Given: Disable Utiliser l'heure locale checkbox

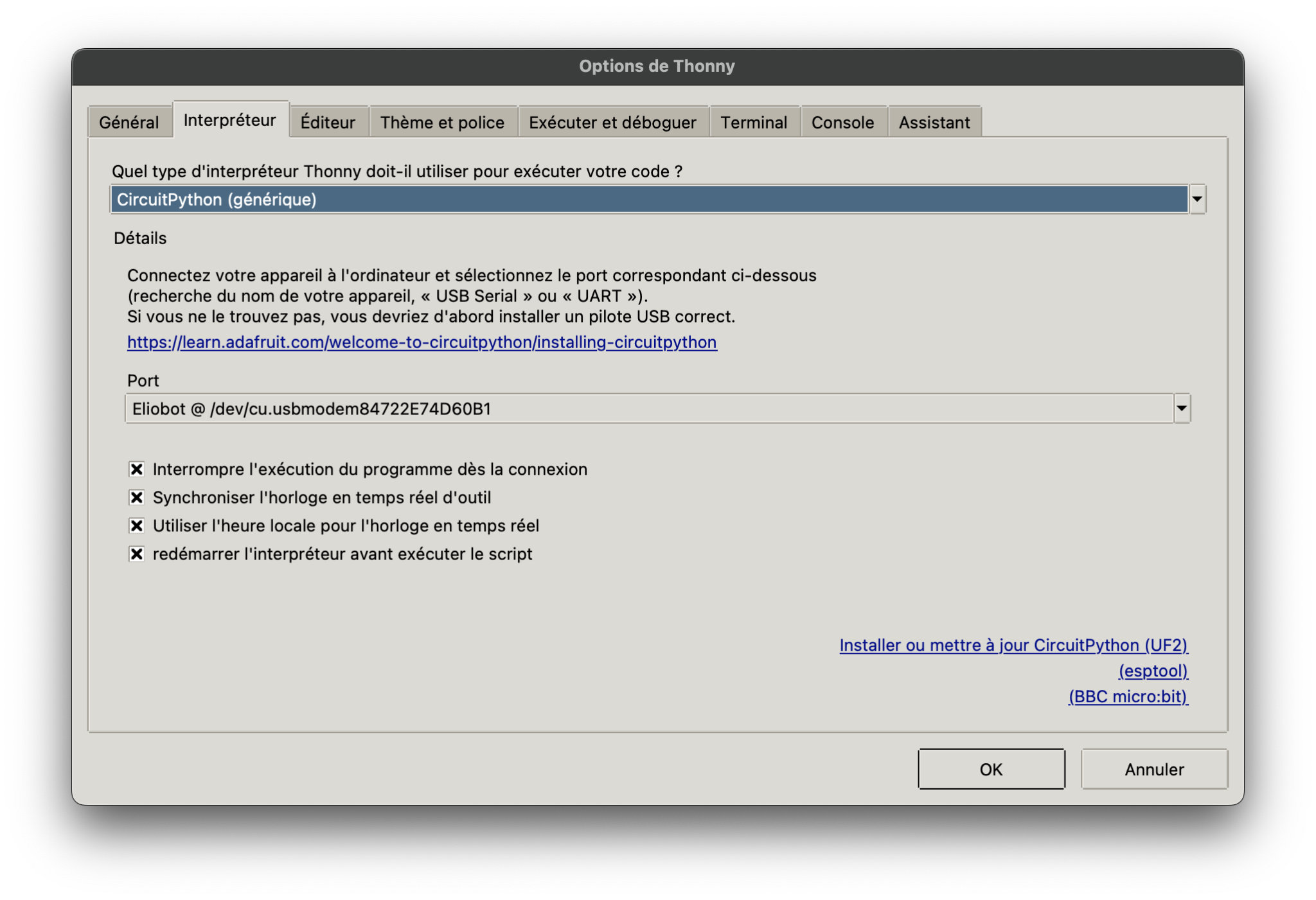Looking at the screenshot, I should pos(136,525).
